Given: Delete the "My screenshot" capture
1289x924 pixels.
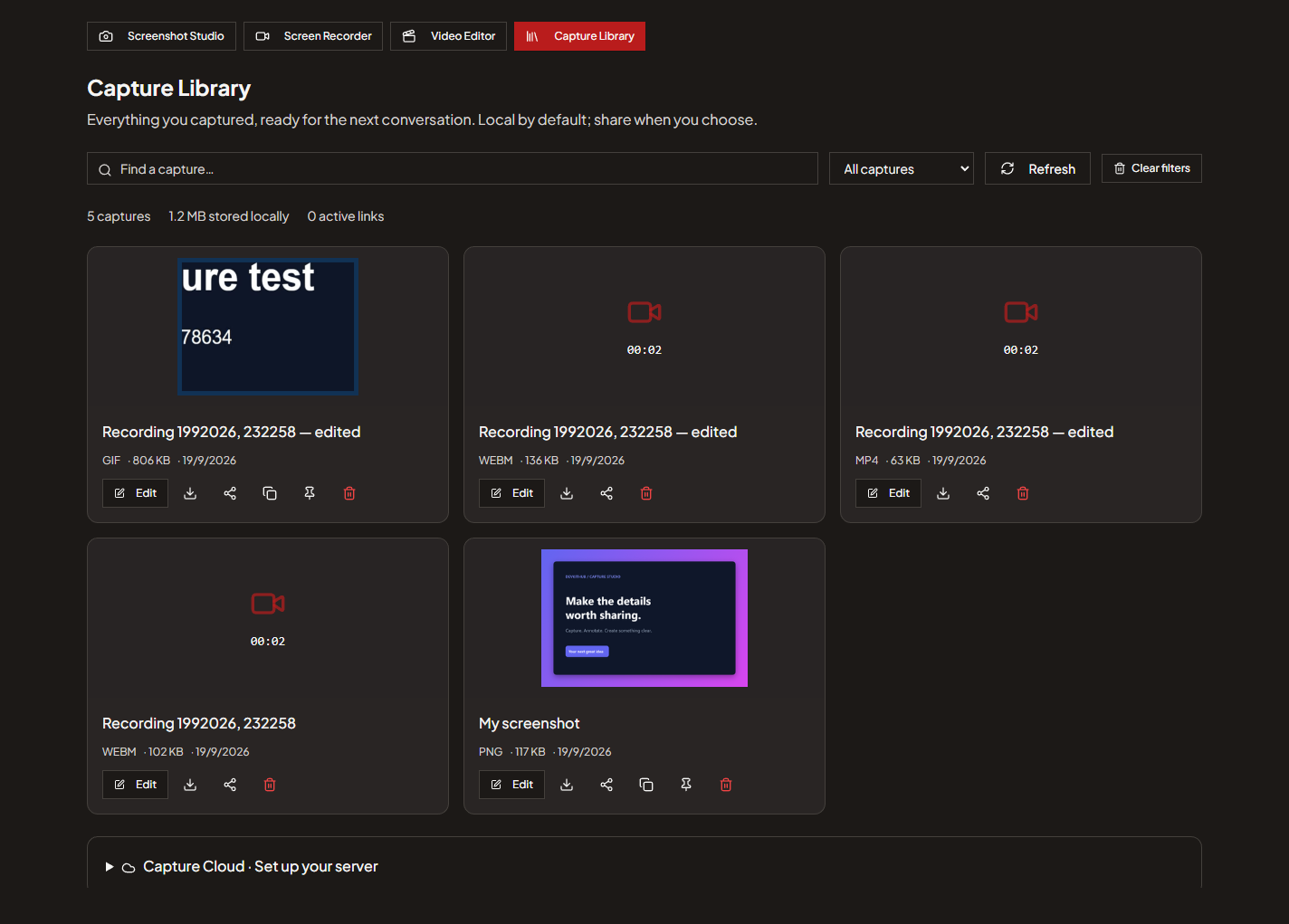Looking at the screenshot, I should [726, 785].
